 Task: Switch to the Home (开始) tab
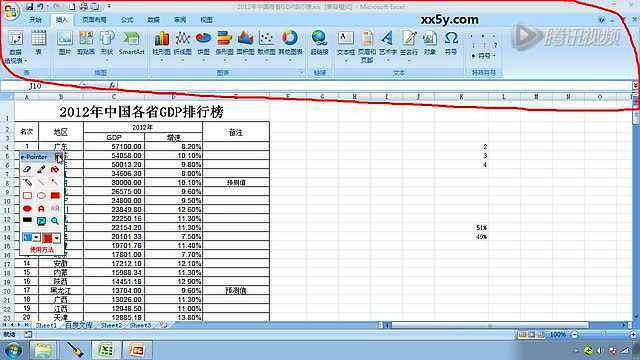click(35, 20)
